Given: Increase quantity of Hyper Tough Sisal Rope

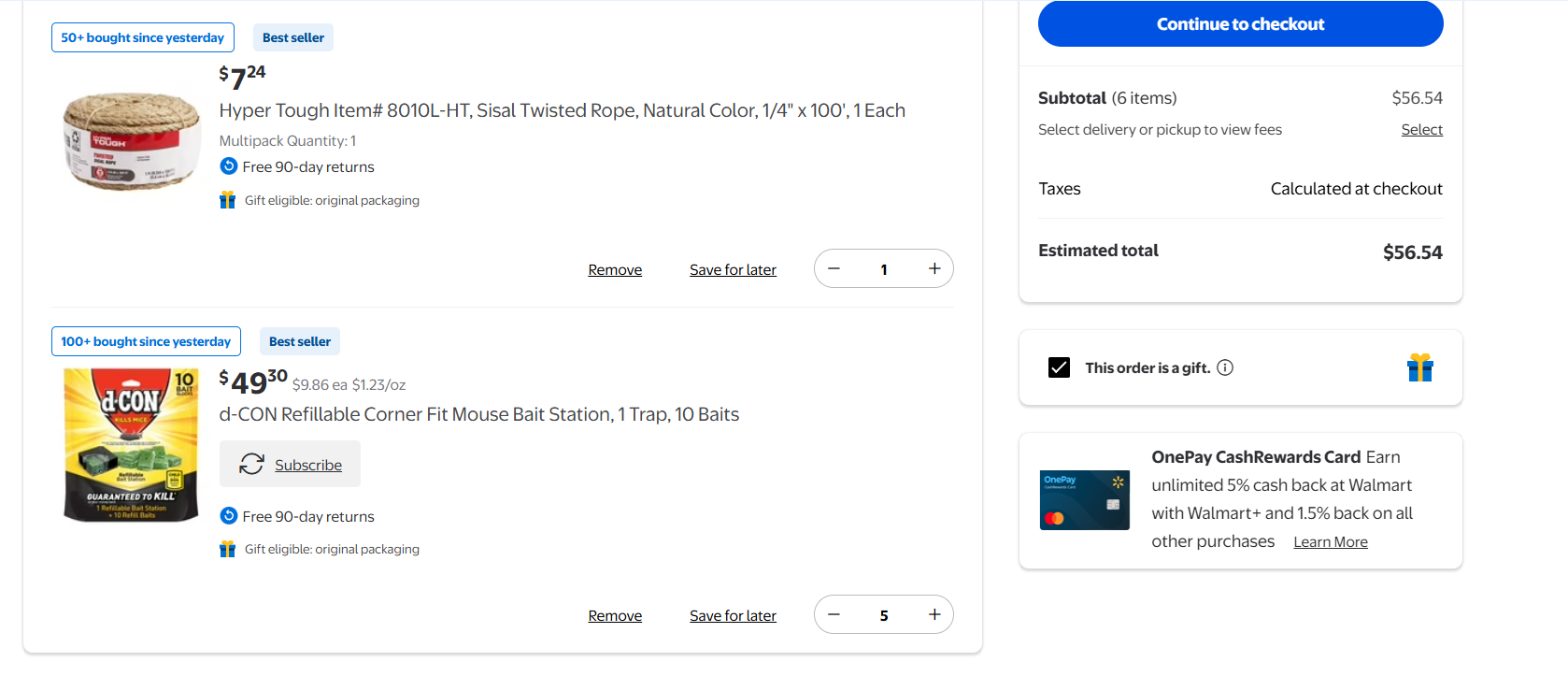Looking at the screenshot, I should pos(934,269).
